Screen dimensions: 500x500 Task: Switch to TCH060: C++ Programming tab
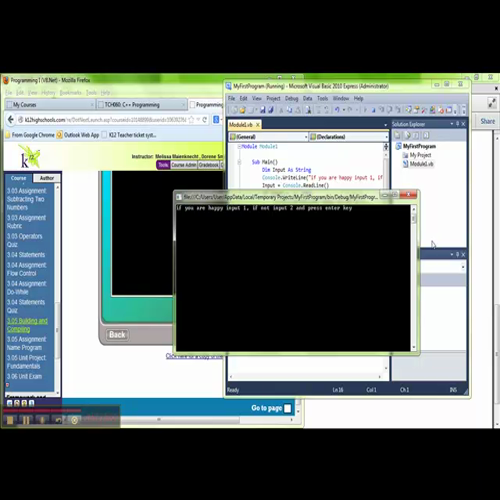click(141, 105)
